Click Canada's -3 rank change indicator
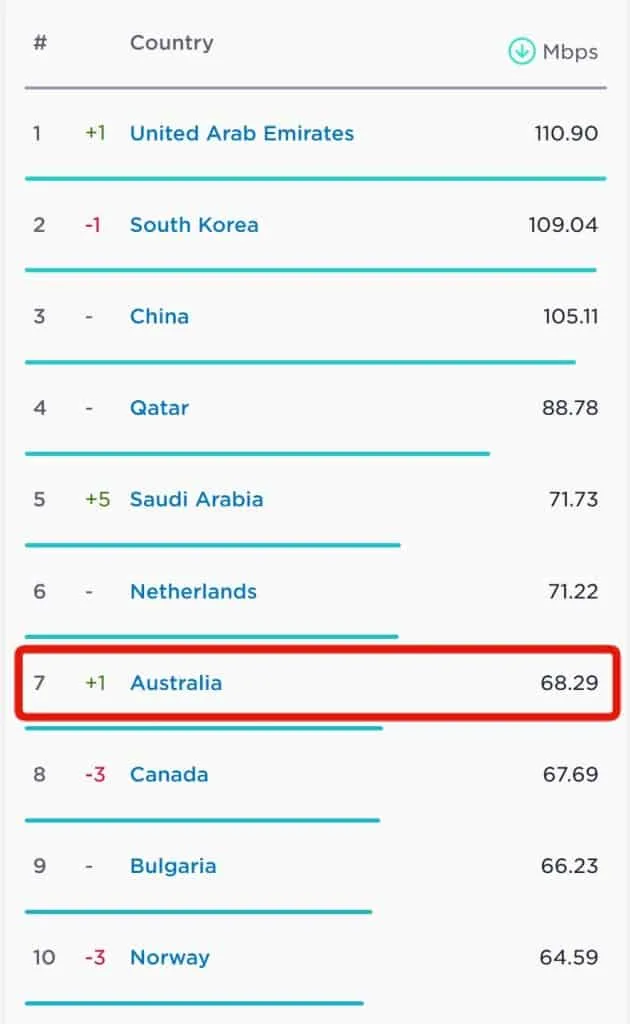This screenshot has width=630, height=1024. [95, 774]
